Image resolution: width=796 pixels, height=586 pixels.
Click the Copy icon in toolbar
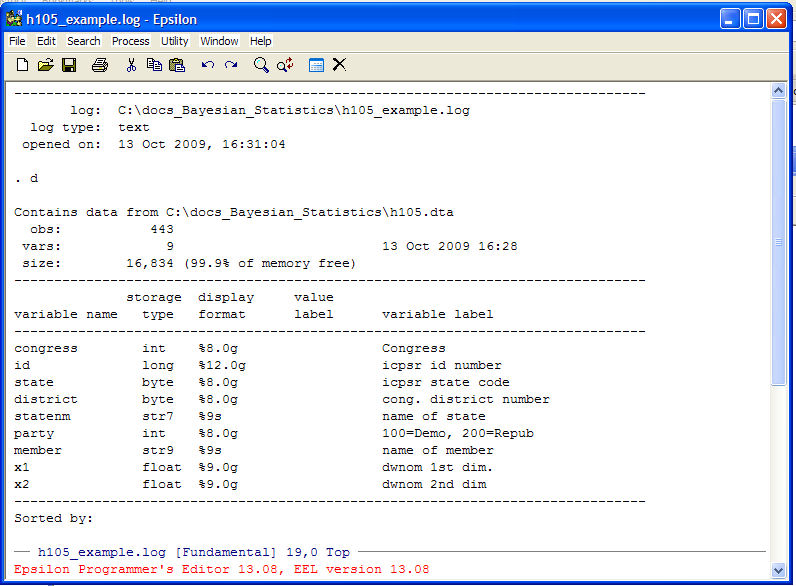tap(154, 65)
